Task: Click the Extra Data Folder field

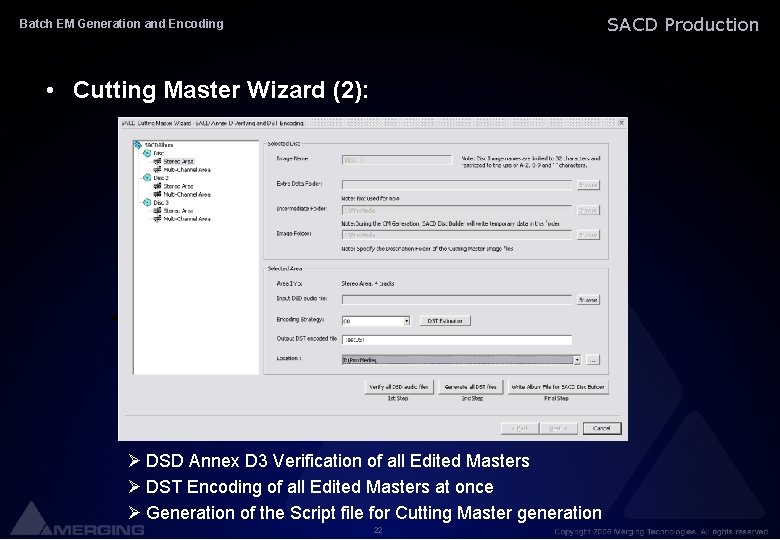Action: 457,185
